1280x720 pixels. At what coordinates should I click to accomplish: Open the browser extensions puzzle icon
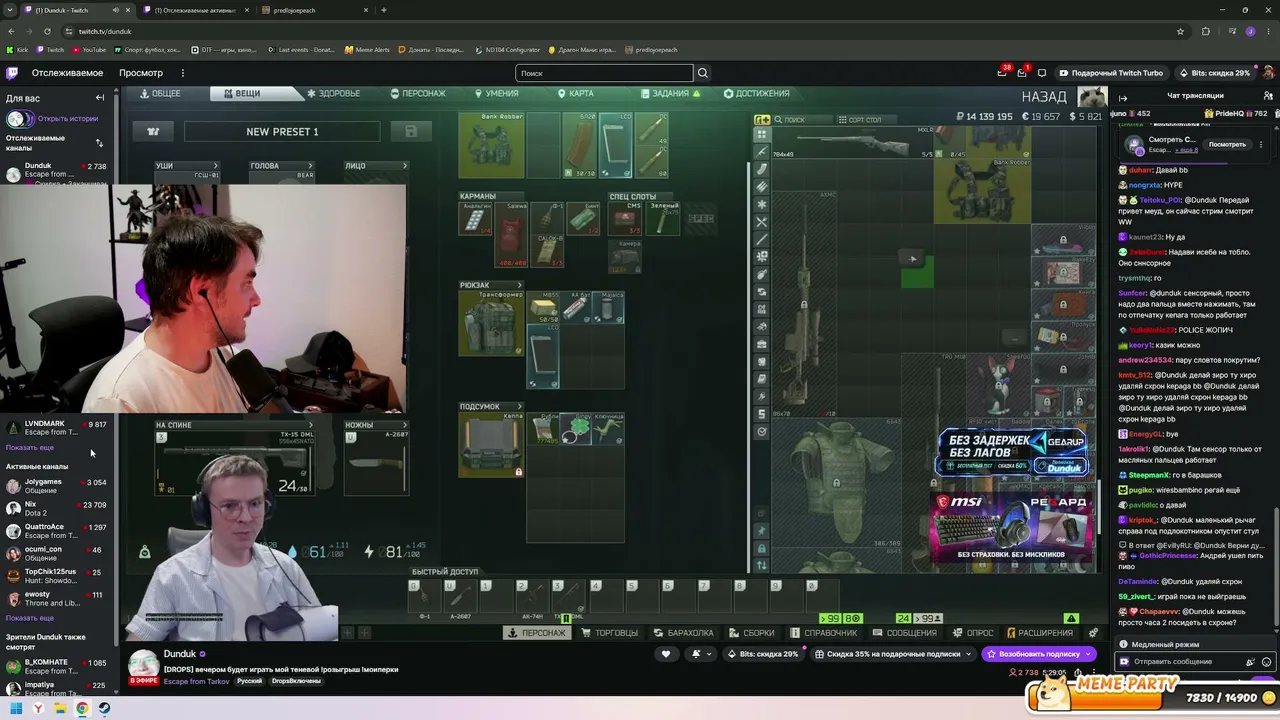(1206, 31)
